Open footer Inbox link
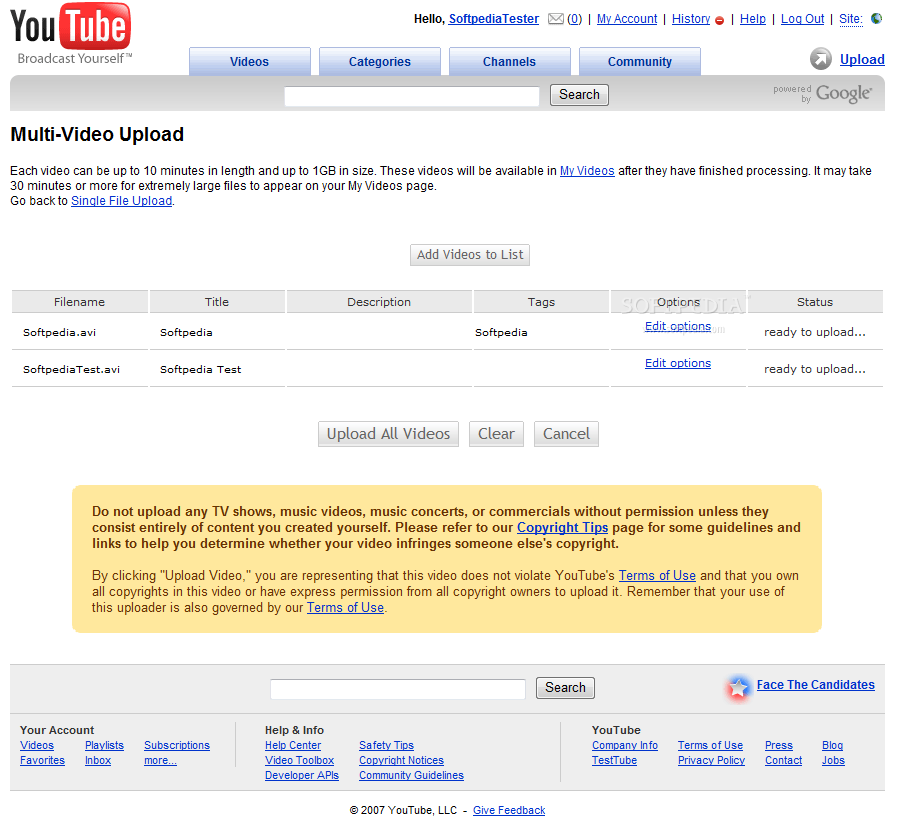The width and height of the screenshot is (908, 823). coord(98,760)
